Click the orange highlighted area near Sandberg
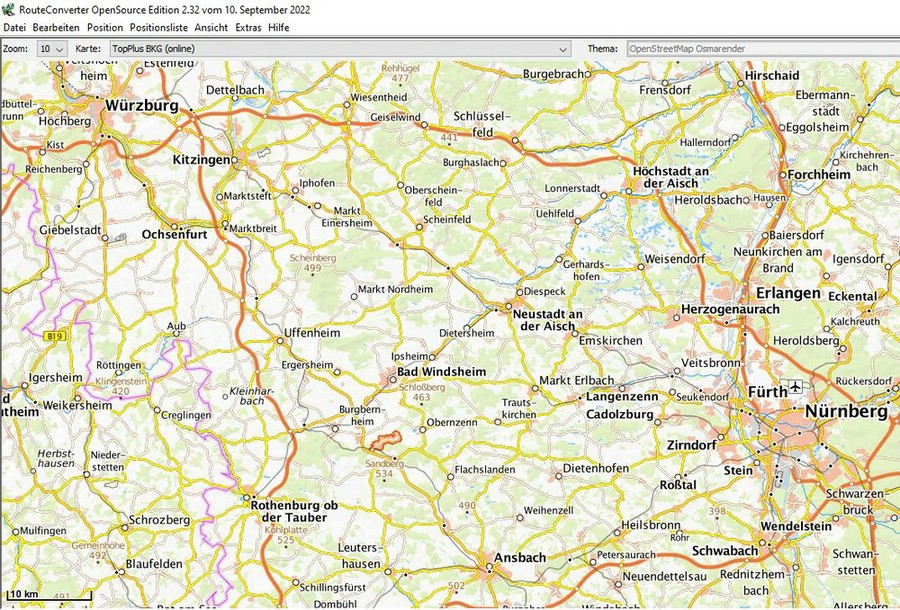The image size is (900, 610). pyautogui.click(x=382, y=439)
